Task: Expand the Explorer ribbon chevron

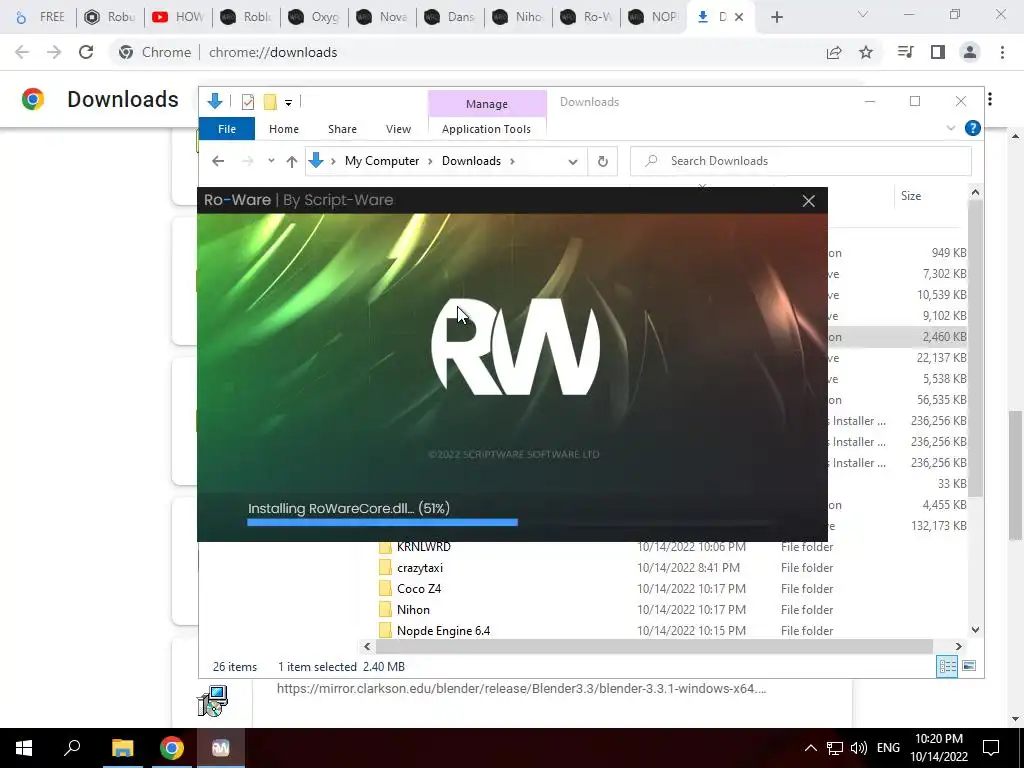Action: point(951,128)
